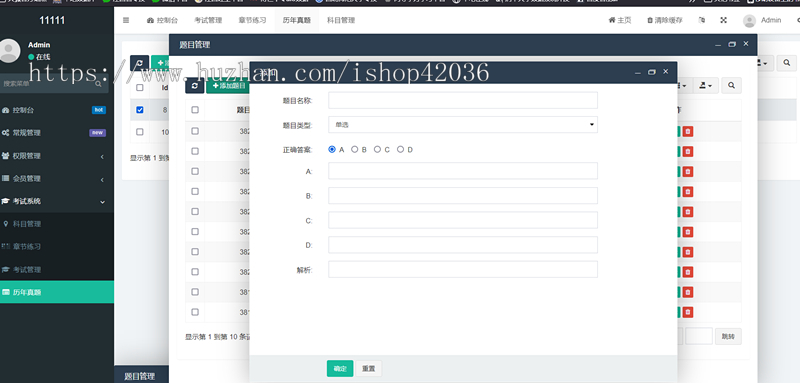This screenshot has height=383, width=800.
Task: Focus the 题目名称 input field
Action: click(463, 100)
